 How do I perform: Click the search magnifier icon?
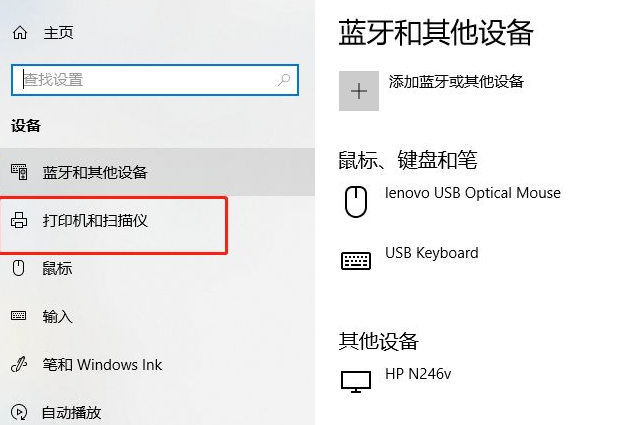(285, 79)
